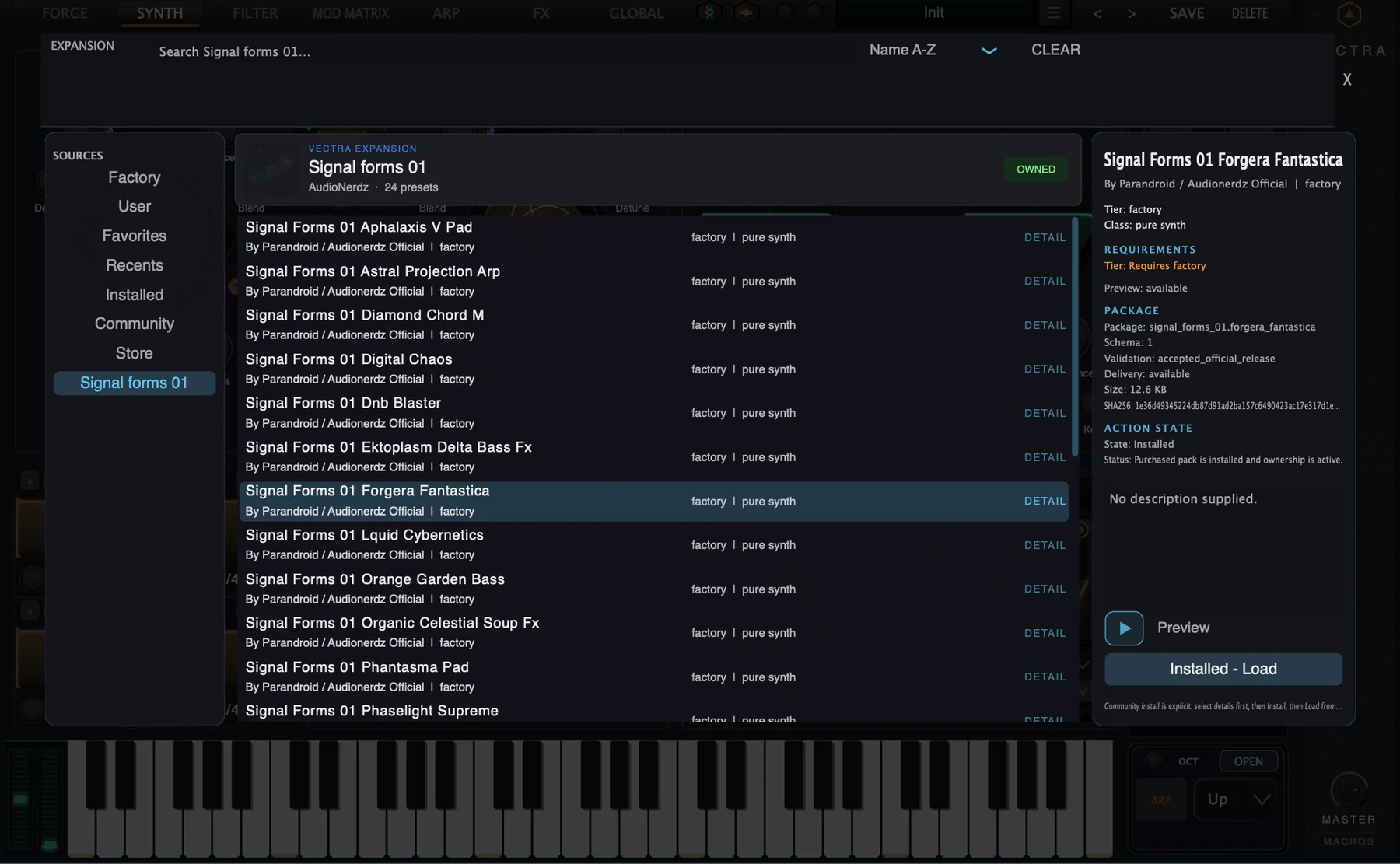Select preset Signal Forms 01 Phaselight Supreme
The height and width of the screenshot is (864, 1400).
(x=654, y=712)
